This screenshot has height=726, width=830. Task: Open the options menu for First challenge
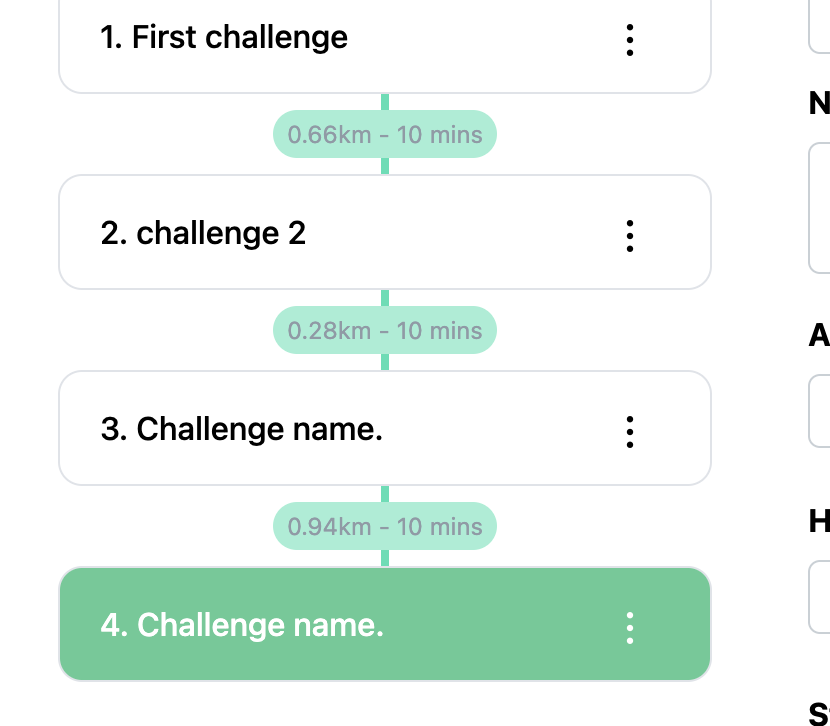click(629, 40)
